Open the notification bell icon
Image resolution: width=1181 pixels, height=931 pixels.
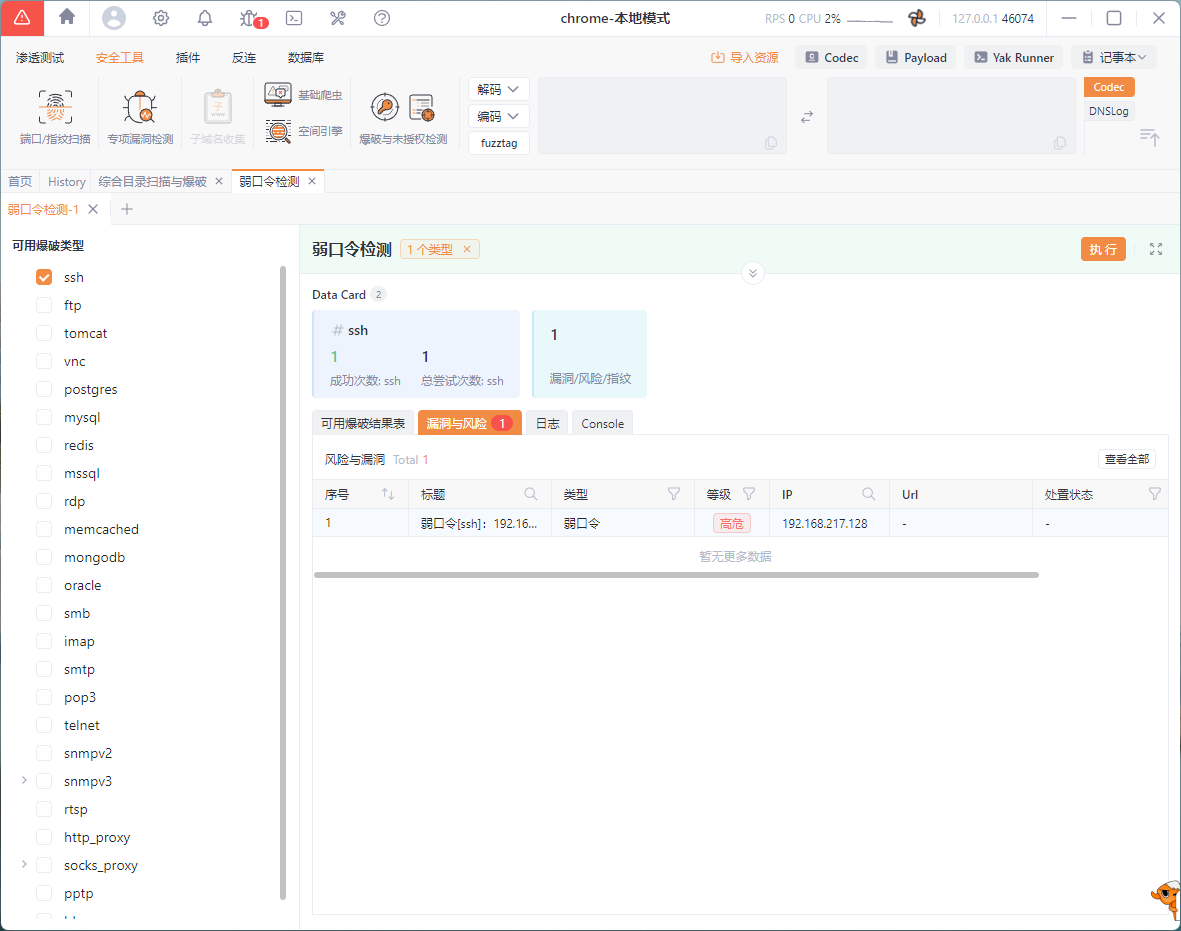point(205,18)
